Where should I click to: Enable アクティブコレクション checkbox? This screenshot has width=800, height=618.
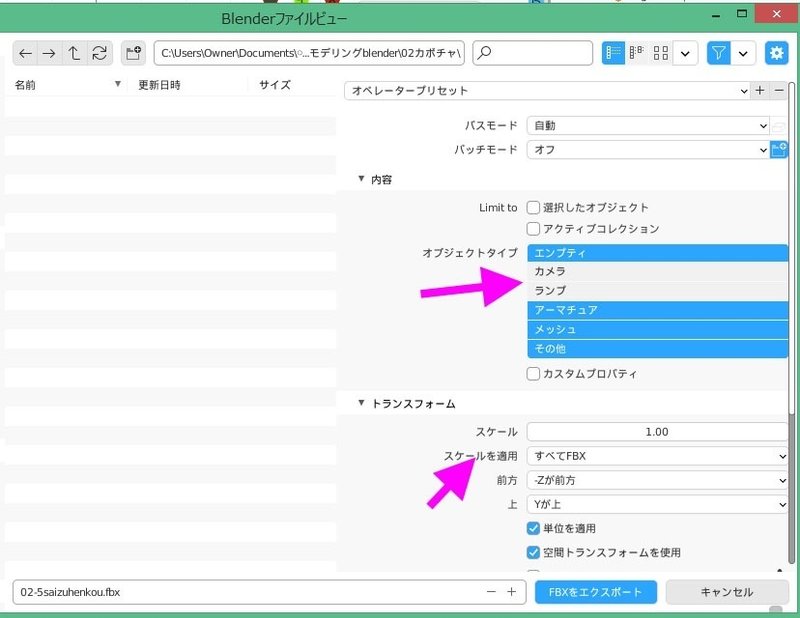(533, 229)
